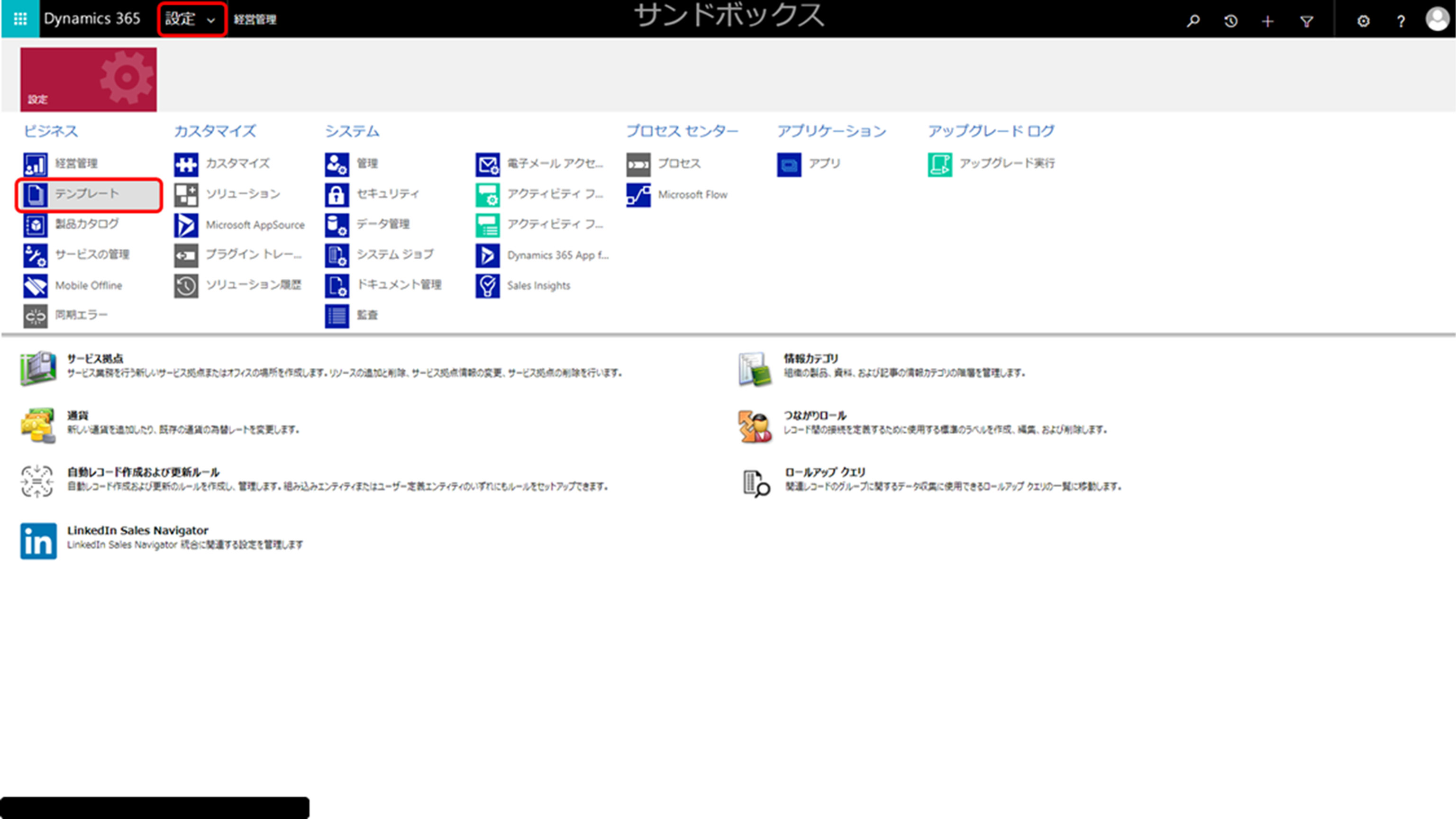Open サービス拠点 link
This screenshot has width=1456, height=819.
point(95,358)
